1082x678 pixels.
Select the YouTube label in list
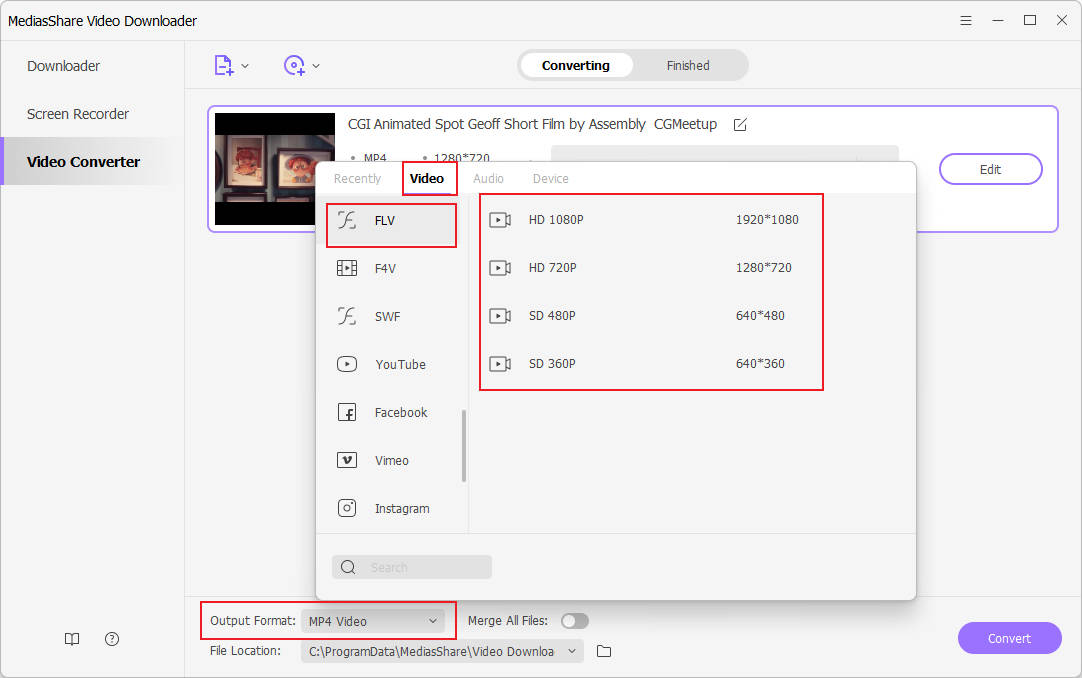[400, 364]
